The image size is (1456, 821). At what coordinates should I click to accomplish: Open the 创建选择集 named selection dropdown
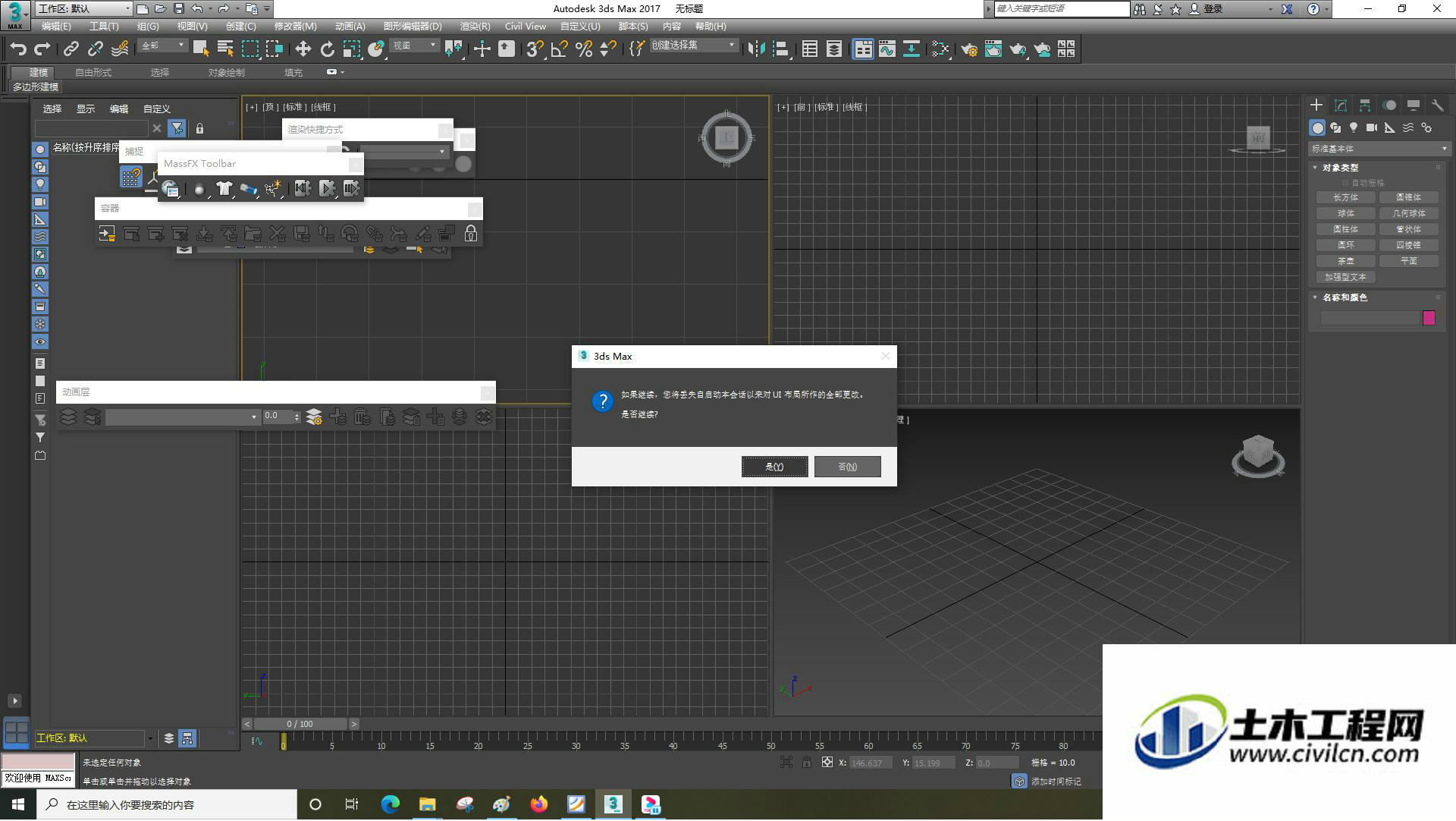point(693,46)
